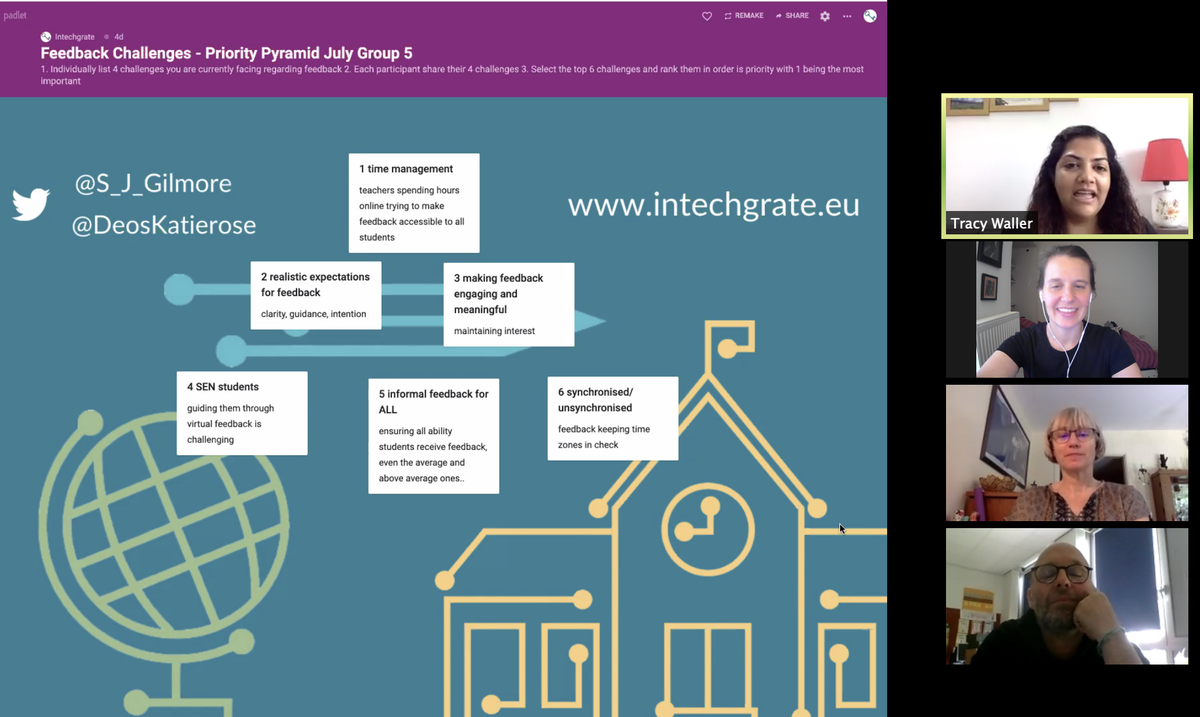Select the video tile of woman wearing earphones

1067,309
